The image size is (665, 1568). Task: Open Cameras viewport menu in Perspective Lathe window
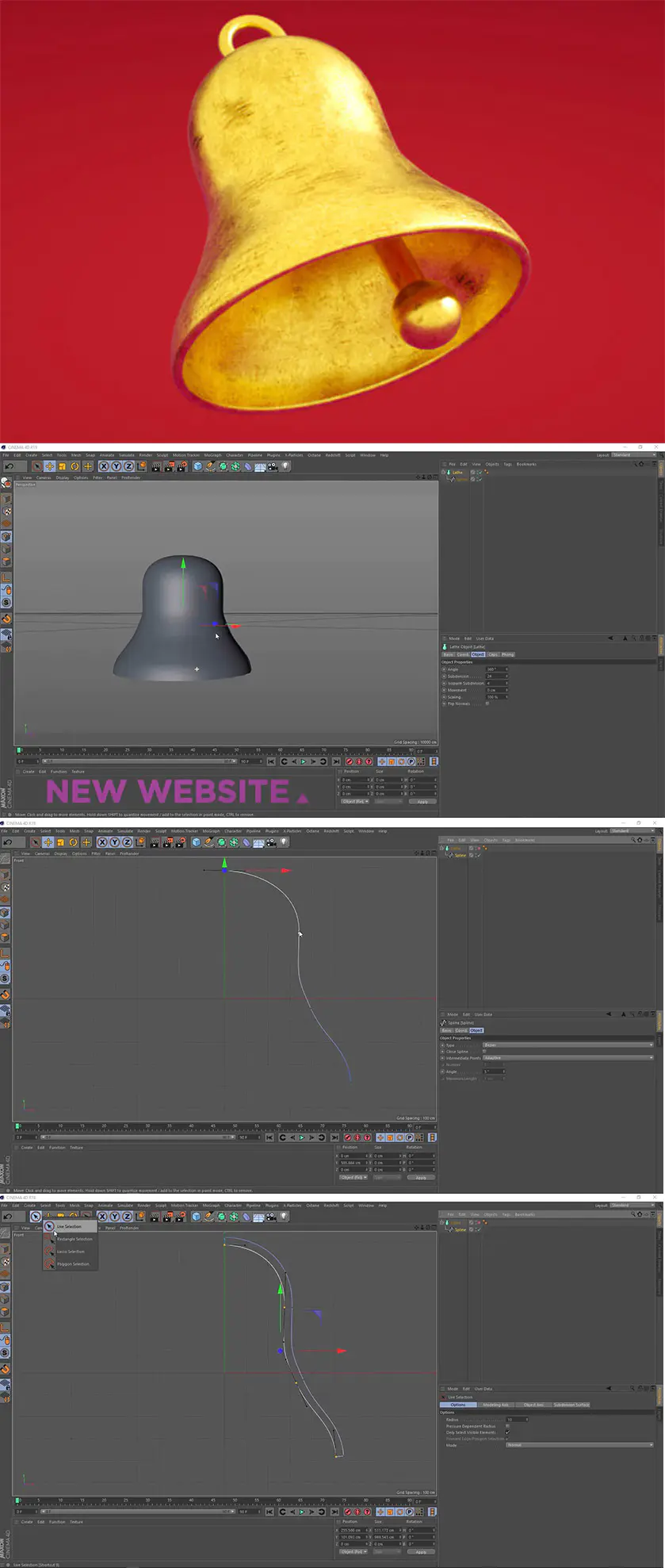(43, 477)
